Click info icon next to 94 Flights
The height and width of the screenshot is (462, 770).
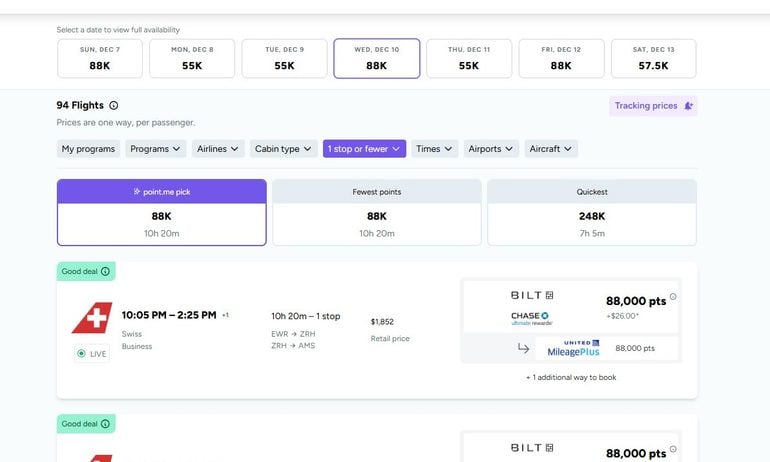113,105
